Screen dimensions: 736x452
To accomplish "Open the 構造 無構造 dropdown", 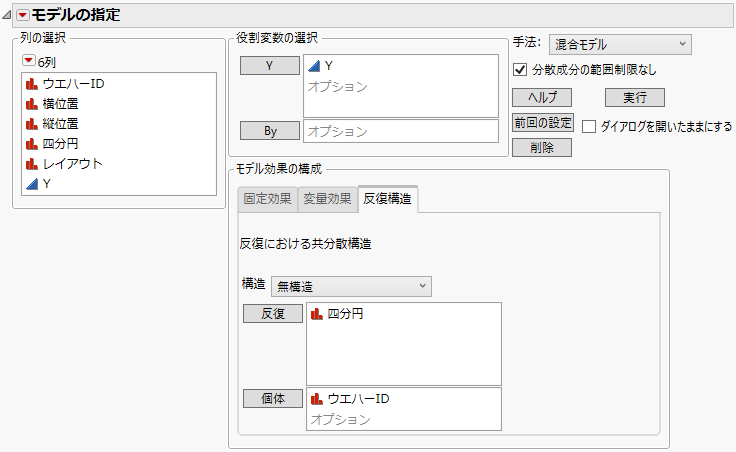I will pyautogui.click(x=351, y=286).
